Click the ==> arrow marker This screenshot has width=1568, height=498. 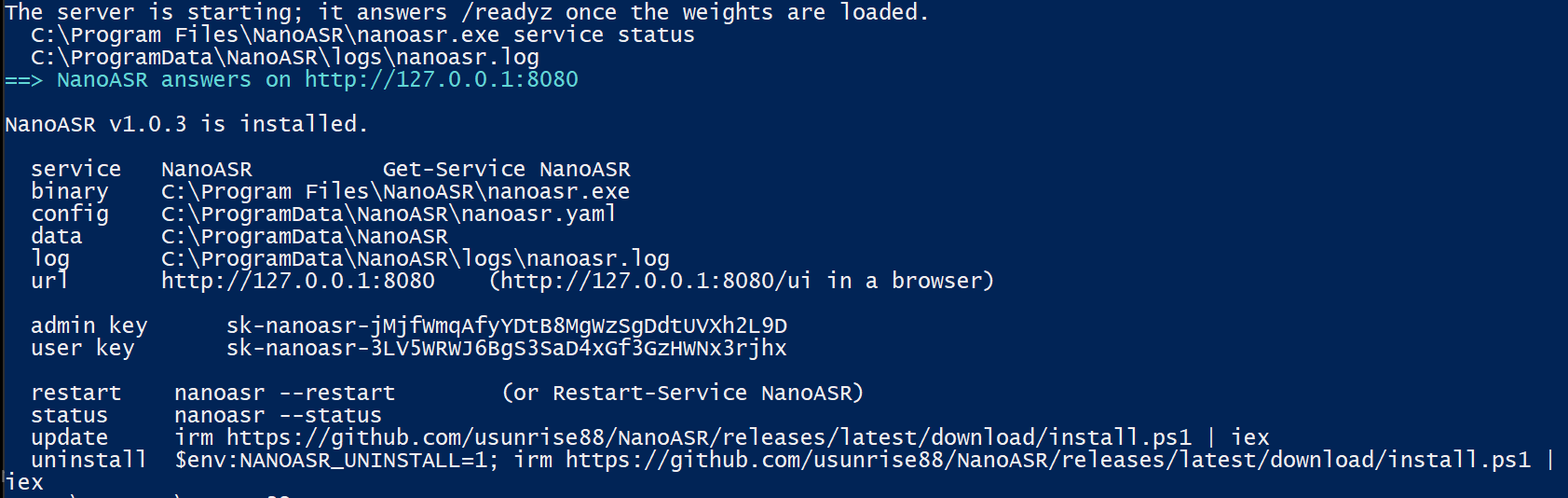coord(24,80)
